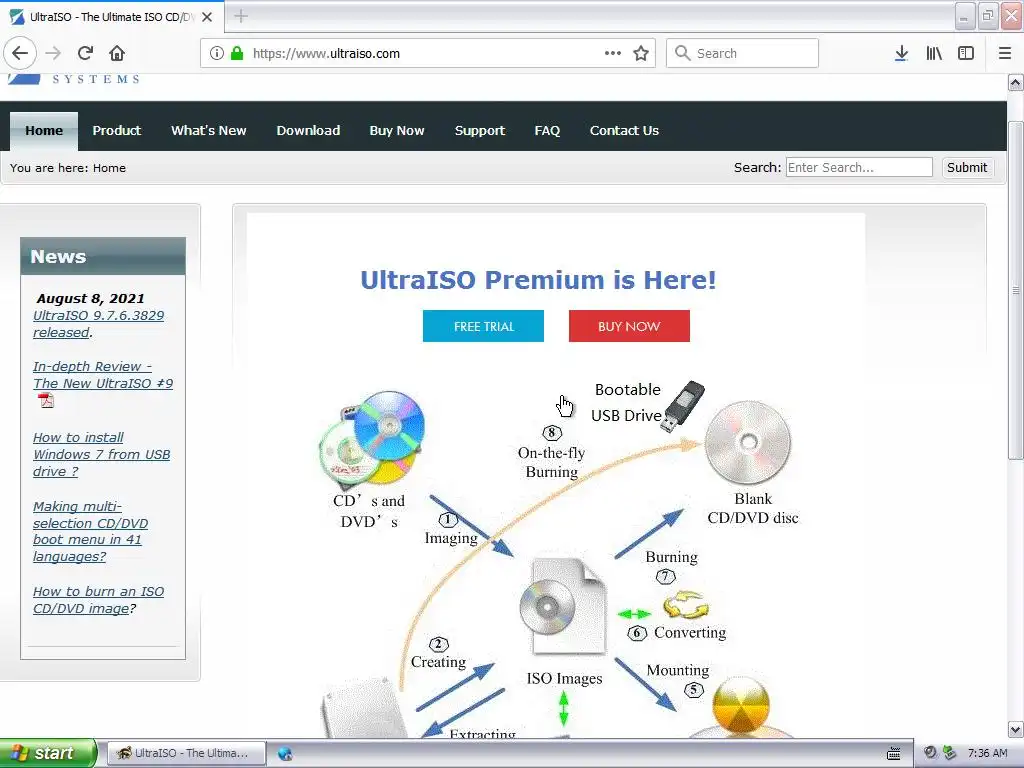Image resolution: width=1024 pixels, height=768 pixels.
Task: Click the gold Mounting disc icon
Action: coord(741,706)
